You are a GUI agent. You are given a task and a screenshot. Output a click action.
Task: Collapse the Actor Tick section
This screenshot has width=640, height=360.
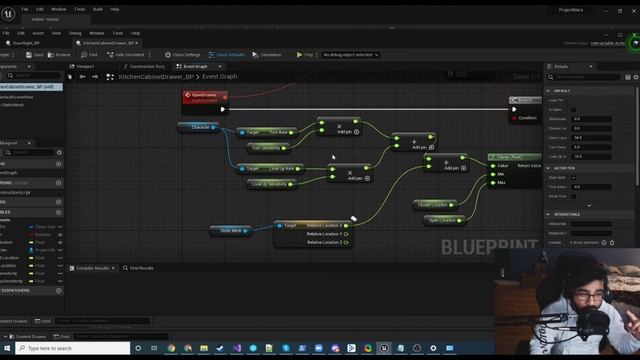point(548,168)
